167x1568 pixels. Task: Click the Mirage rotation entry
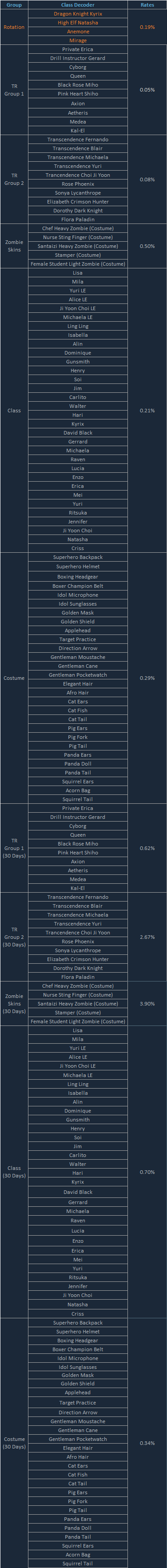tap(77, 40)
